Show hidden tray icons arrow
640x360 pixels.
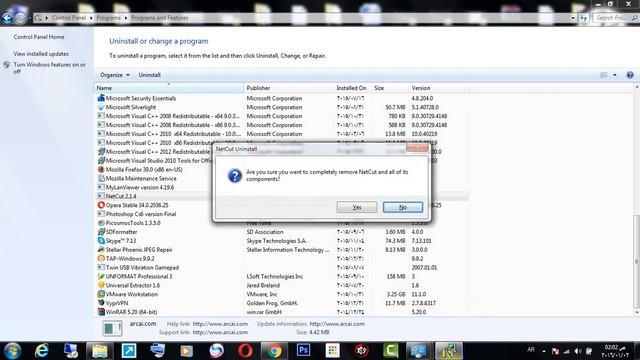point(544,351)
